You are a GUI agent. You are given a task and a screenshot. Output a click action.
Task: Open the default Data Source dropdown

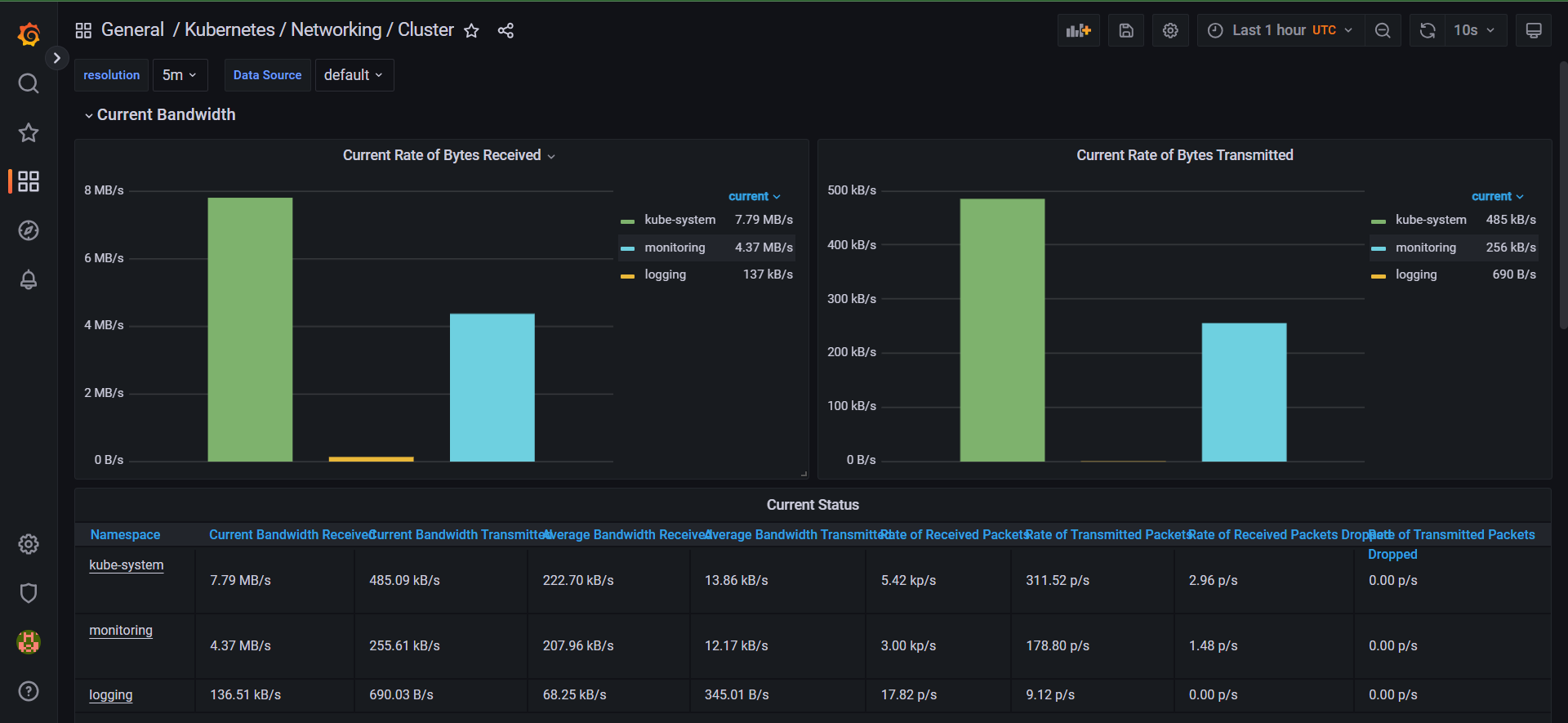coord(354,75)
